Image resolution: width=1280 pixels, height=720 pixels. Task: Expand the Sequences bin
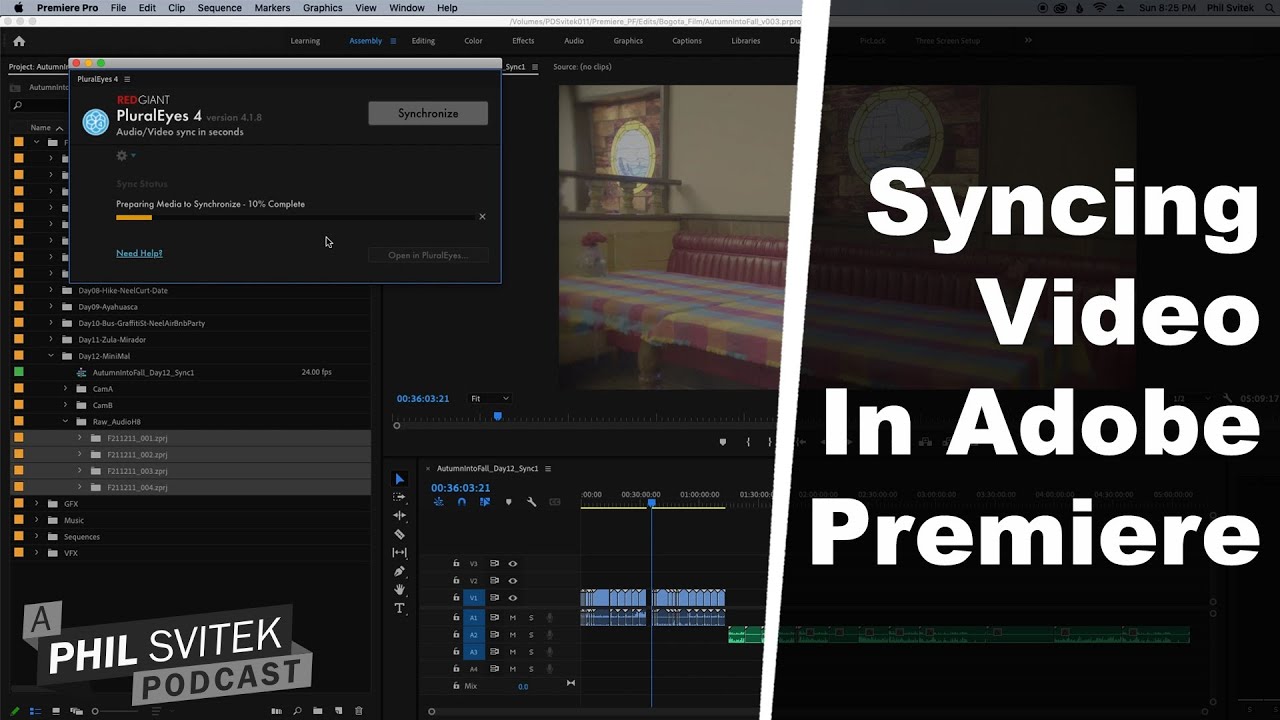[37, 537]
